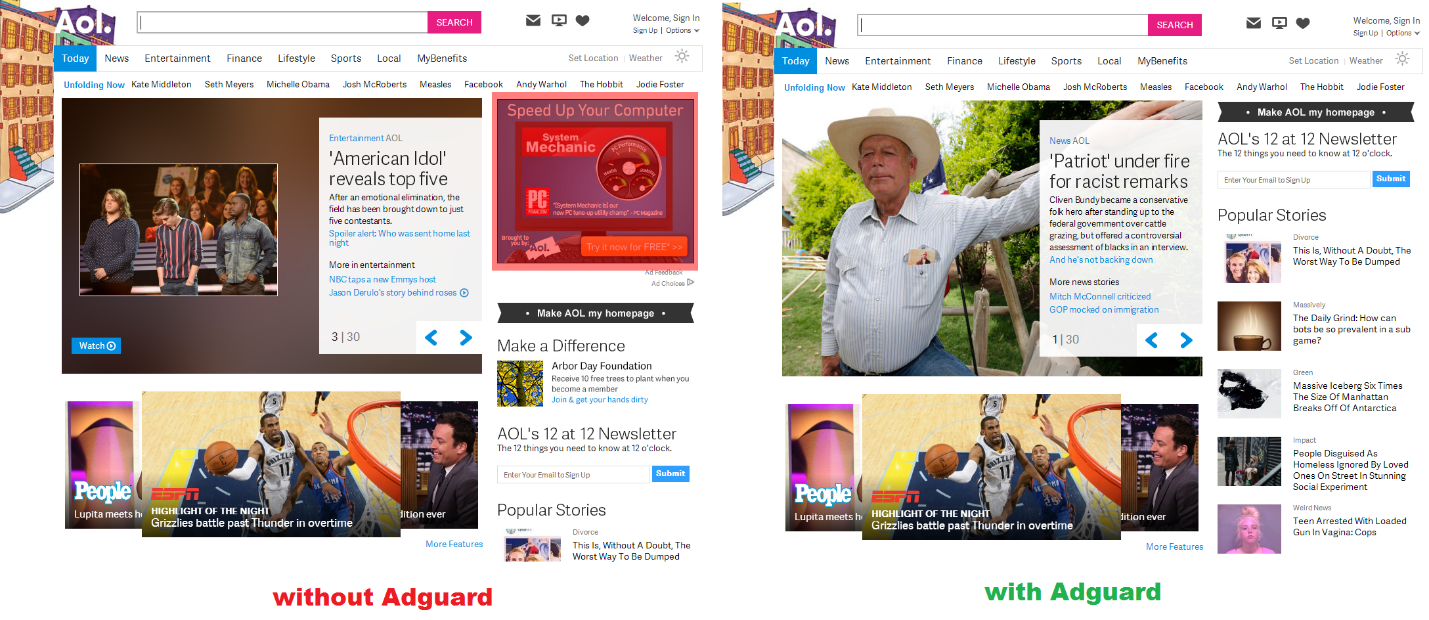Click the SEARCH button on the right page

1174,24
